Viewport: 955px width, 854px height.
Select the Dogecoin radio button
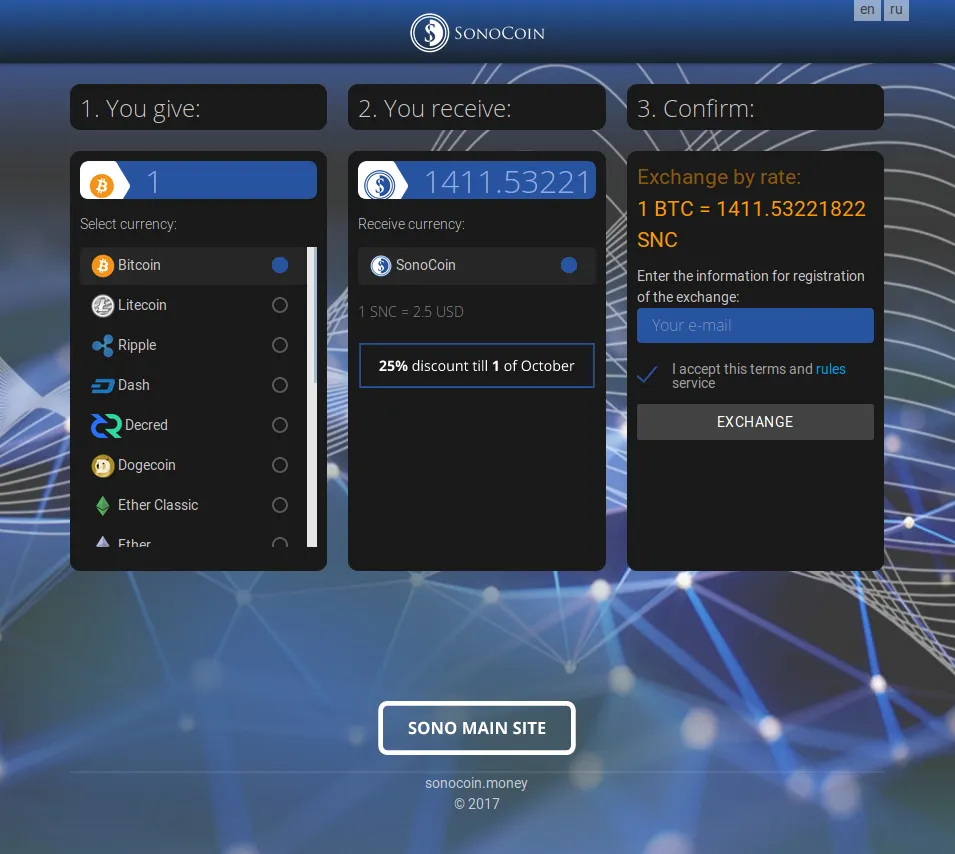(x=280, y=465)
